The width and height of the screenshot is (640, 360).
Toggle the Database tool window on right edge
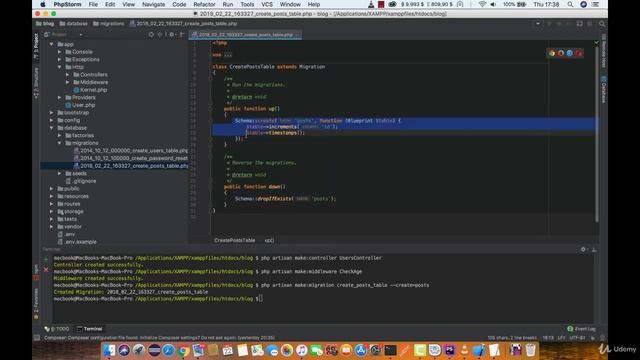[x=604, y=89]
